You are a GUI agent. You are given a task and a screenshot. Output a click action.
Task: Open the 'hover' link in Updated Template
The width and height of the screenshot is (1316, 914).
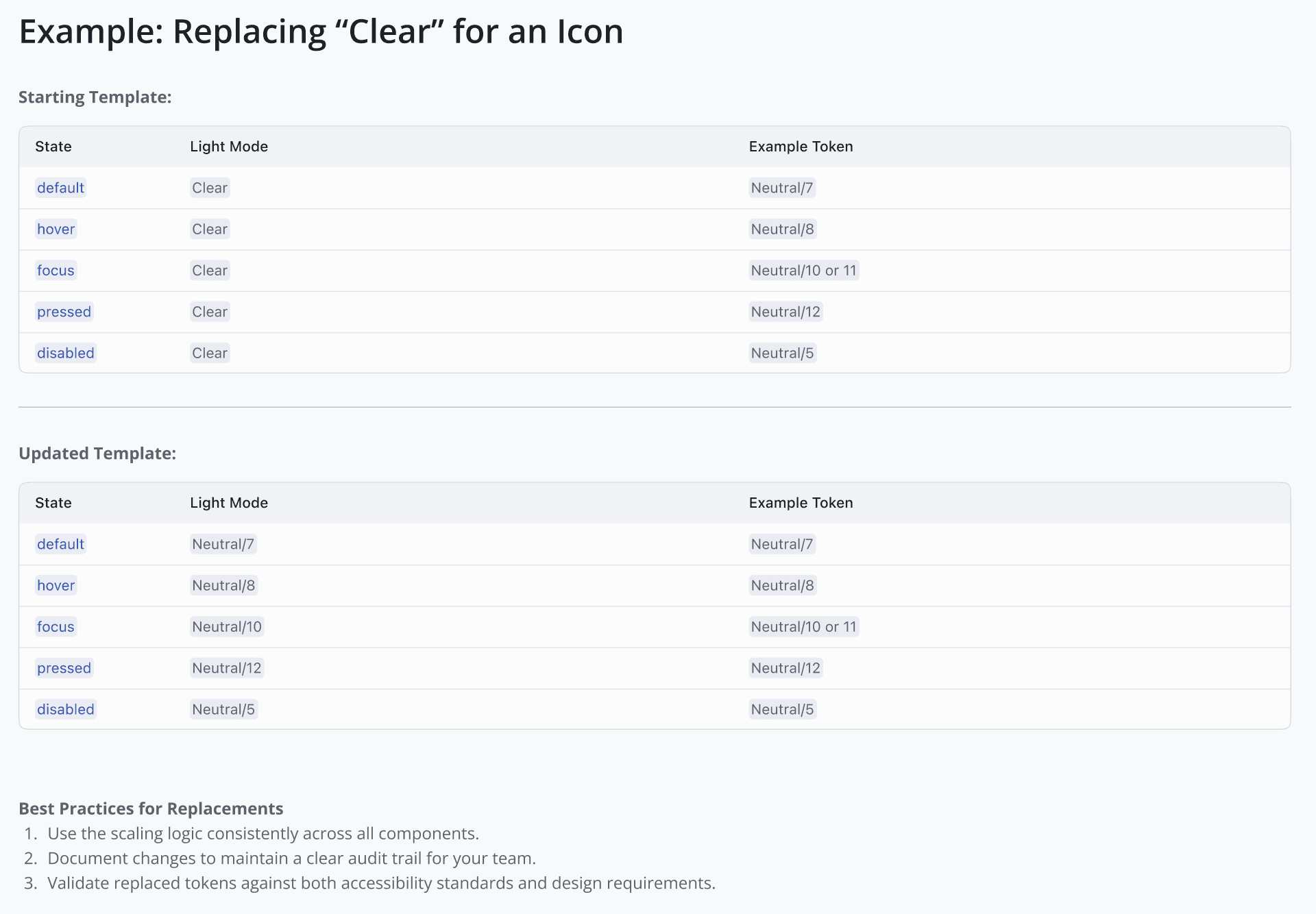pos(56,585)
